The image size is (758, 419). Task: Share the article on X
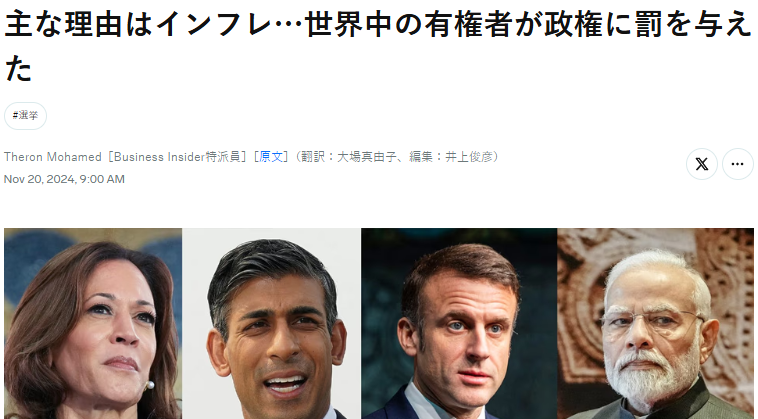[x=701, y=164]
